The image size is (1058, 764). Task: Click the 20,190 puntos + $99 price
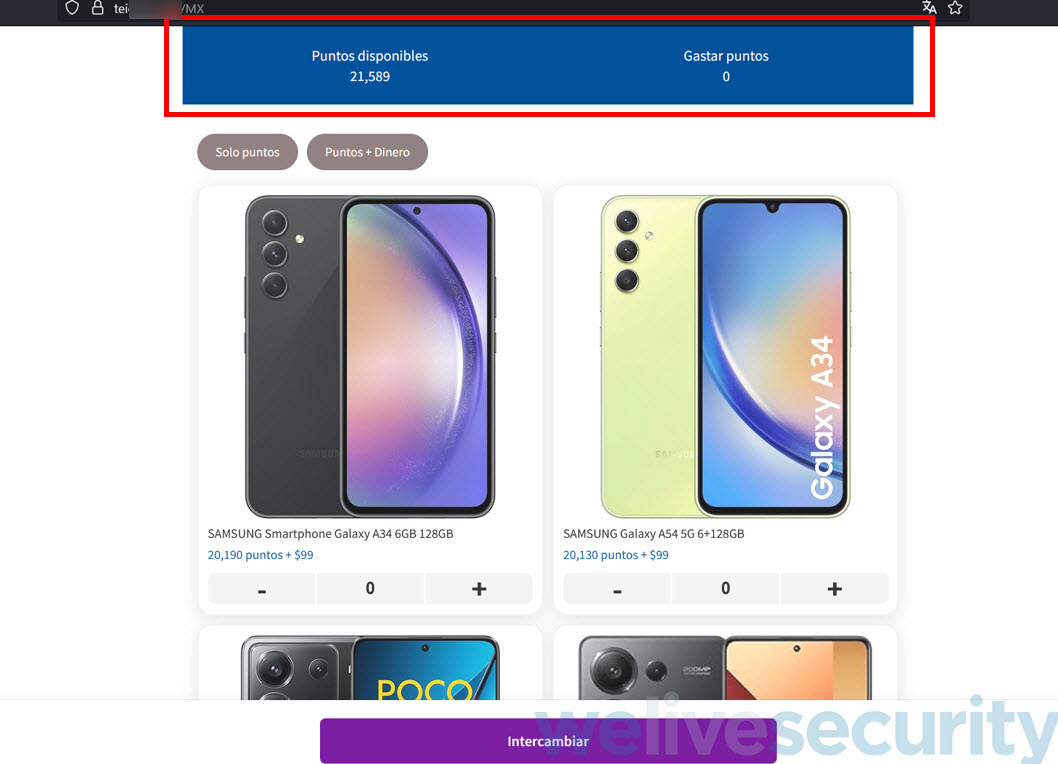[x=260, y=555]
